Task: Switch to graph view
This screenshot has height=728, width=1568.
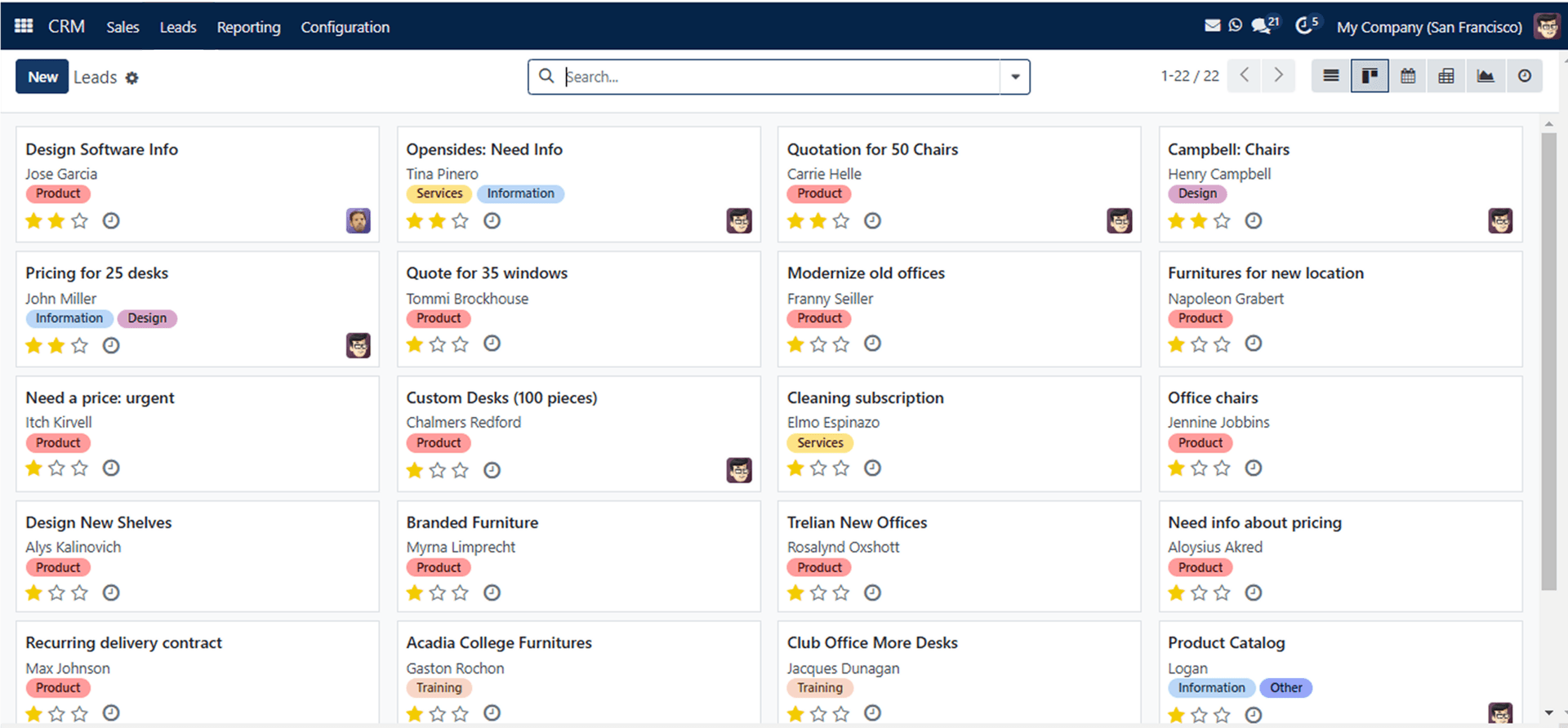Action: 1486,76
